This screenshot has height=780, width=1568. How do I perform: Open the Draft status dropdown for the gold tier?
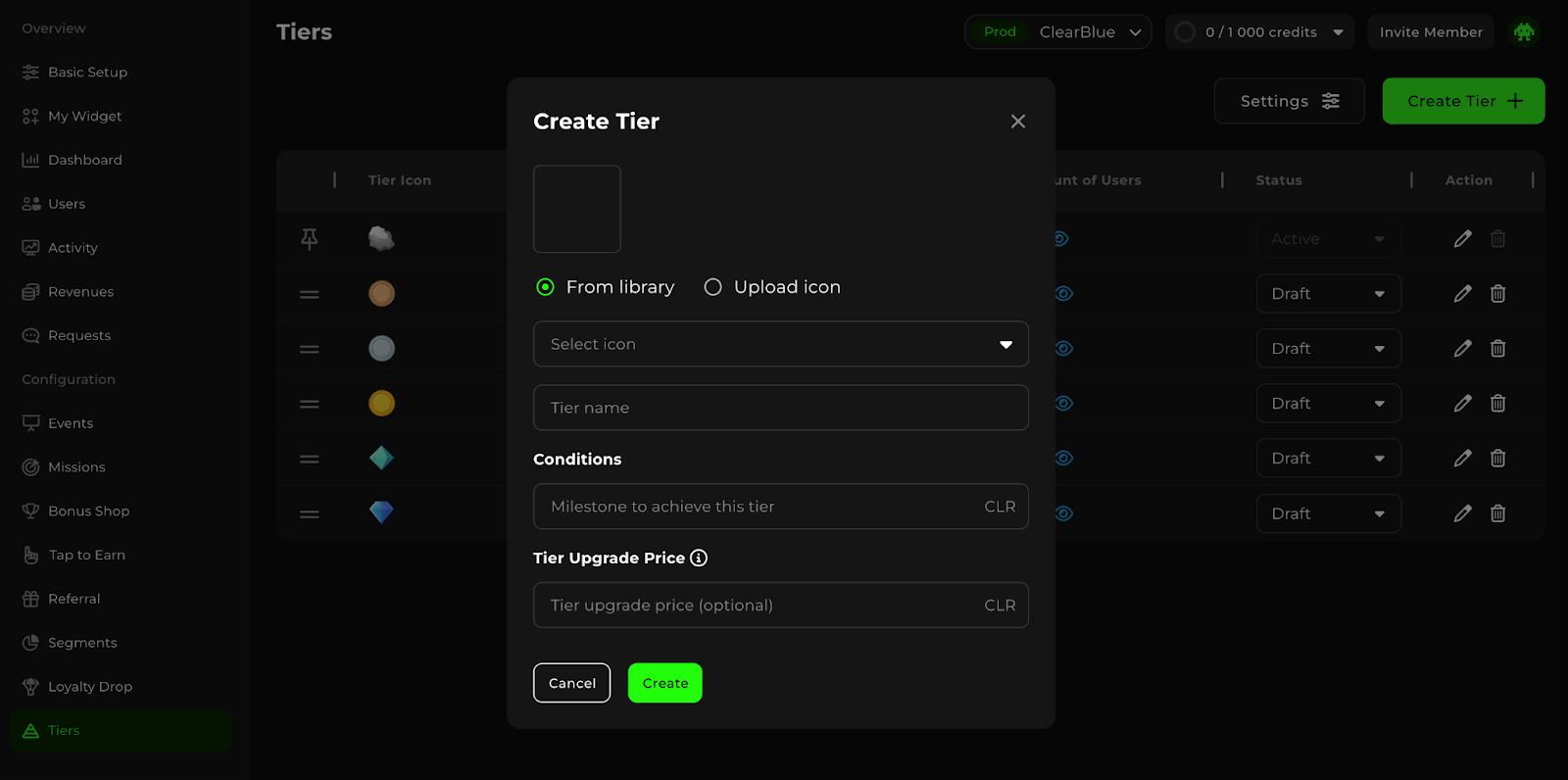[x=1328, y=404]
